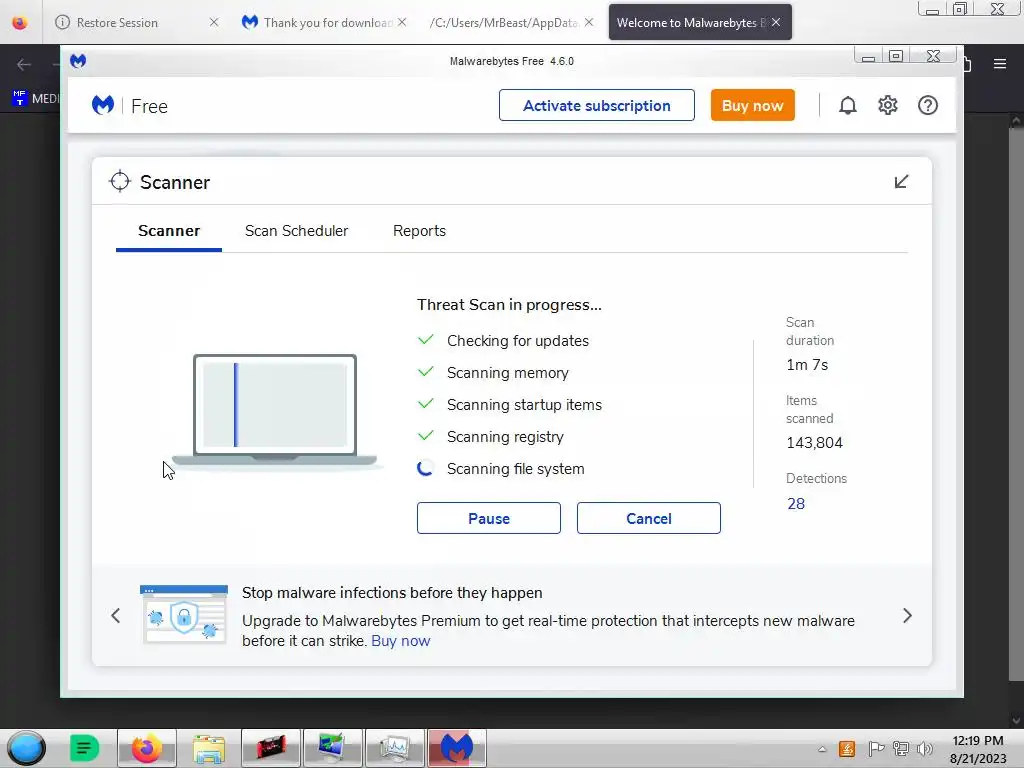Click 'Scanning registry' status text

[x=505, y=437]
